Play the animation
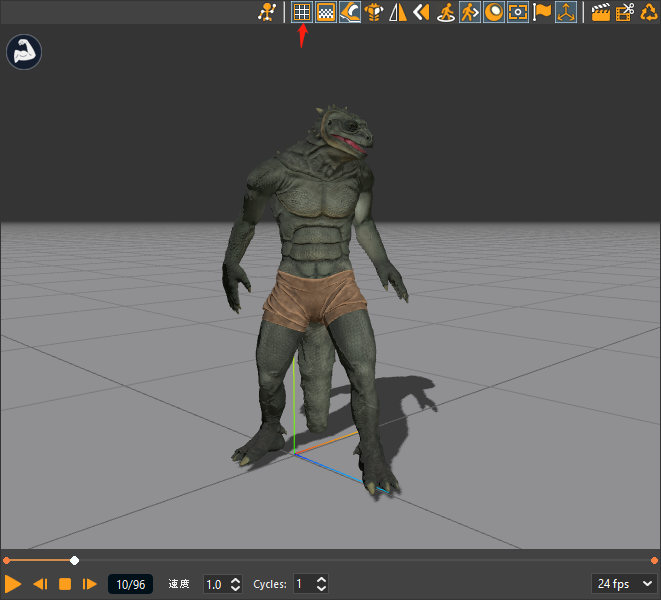Image resolution: width=661 pixels, height=600 pixels. [x=13, y=583]
